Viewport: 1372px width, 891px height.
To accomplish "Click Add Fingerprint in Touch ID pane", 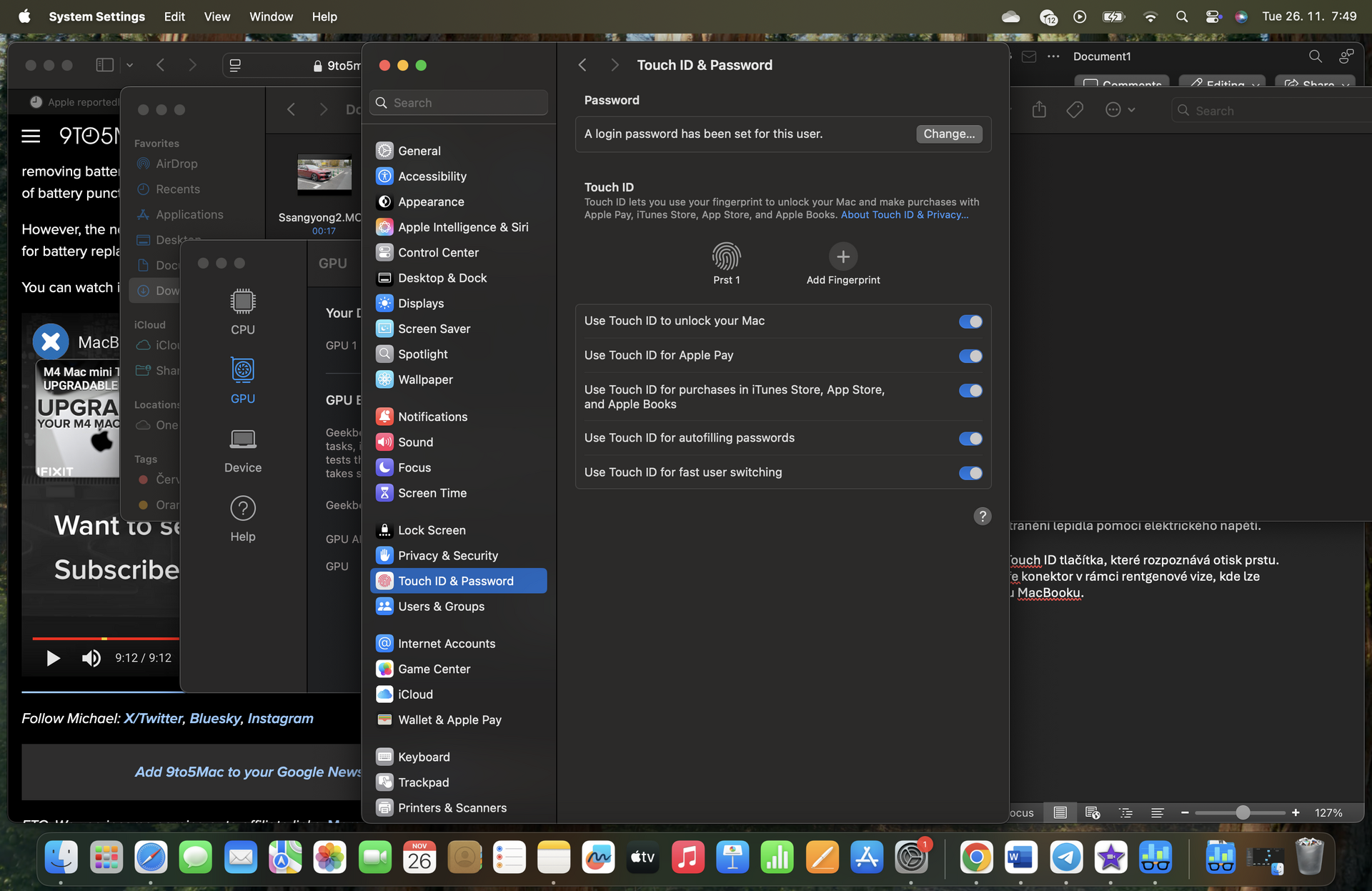I will pos(843,257).
